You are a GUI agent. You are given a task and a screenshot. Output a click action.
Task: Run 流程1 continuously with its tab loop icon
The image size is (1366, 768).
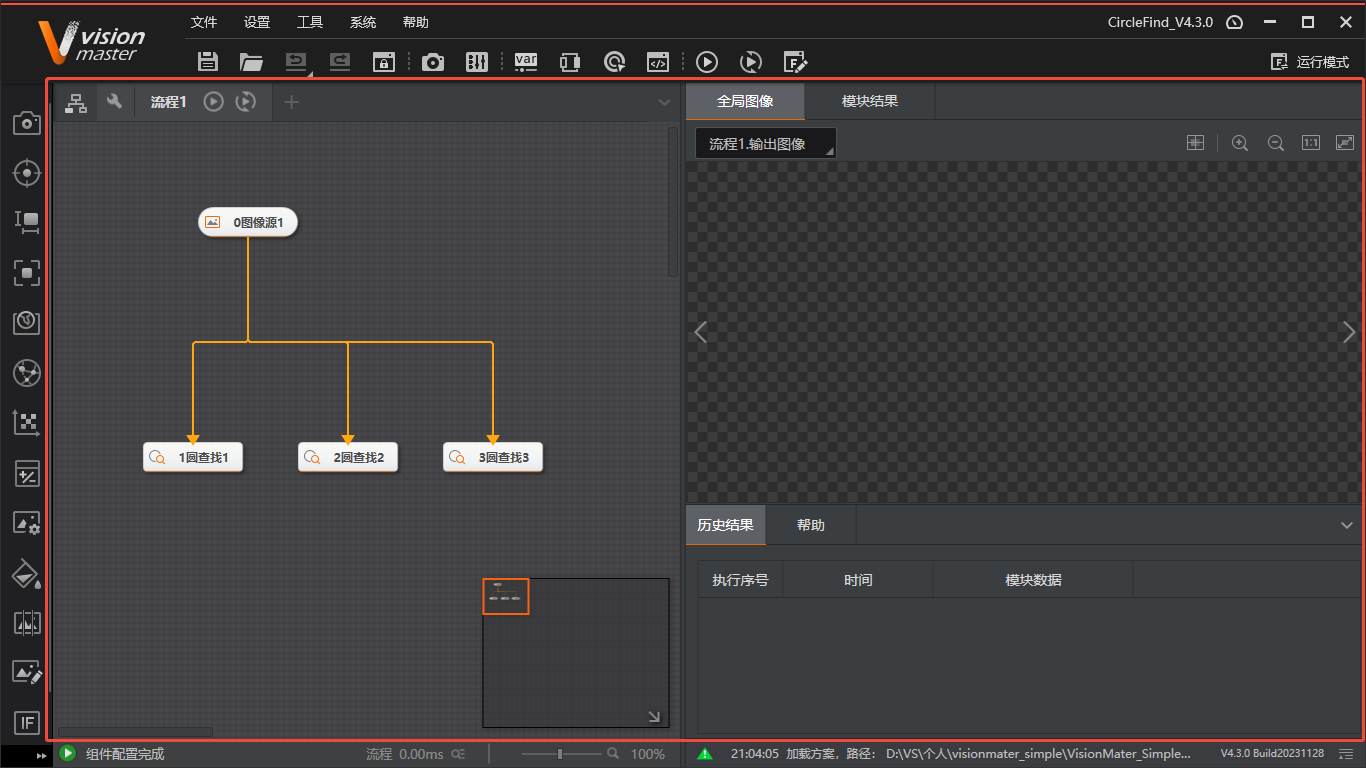click(x=246, y=101)
